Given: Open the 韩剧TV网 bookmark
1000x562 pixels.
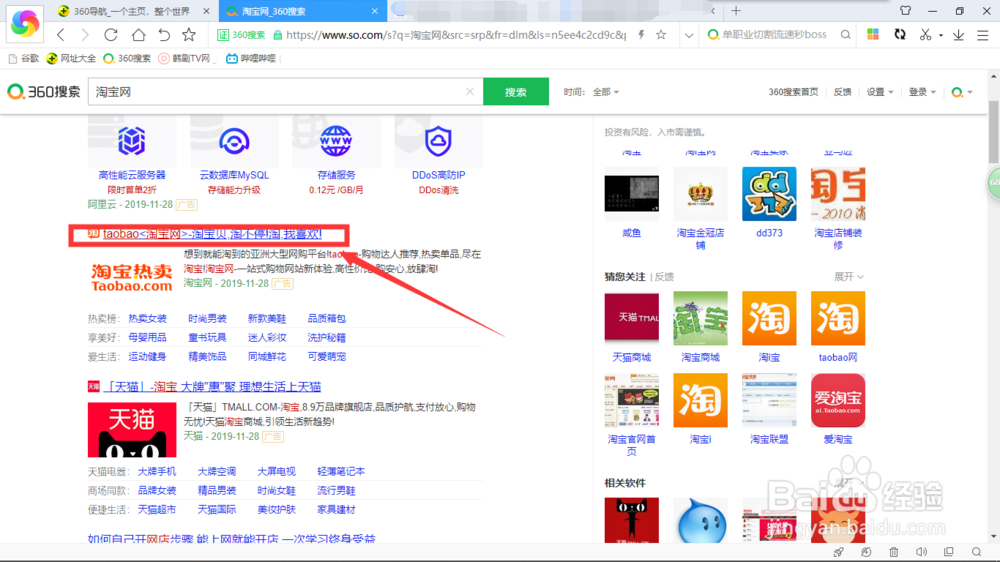Looking at the screenshot, I should click(184, 58).
